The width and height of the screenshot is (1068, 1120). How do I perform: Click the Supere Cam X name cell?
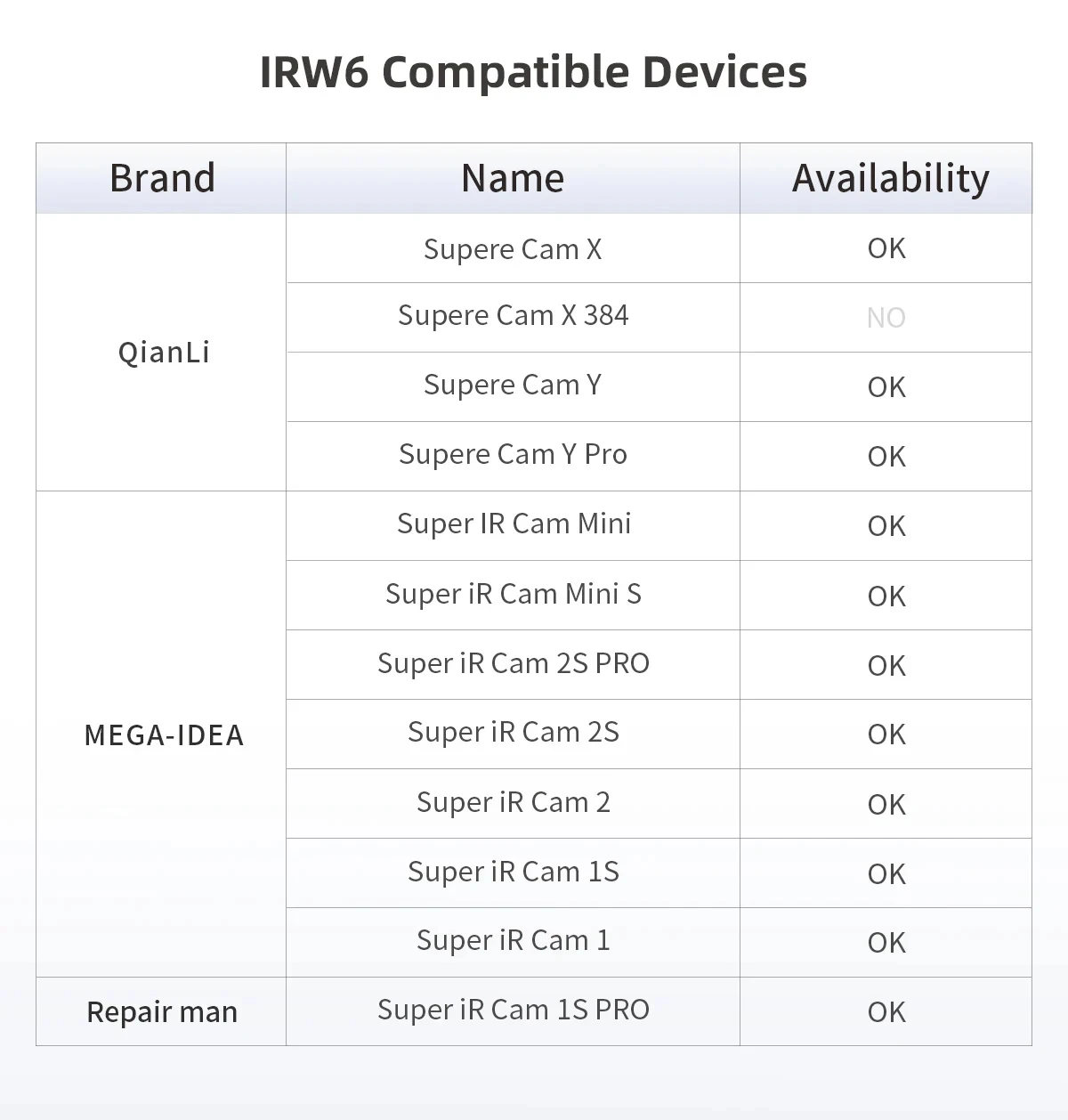pyautogui.click(x=513, y=249)
